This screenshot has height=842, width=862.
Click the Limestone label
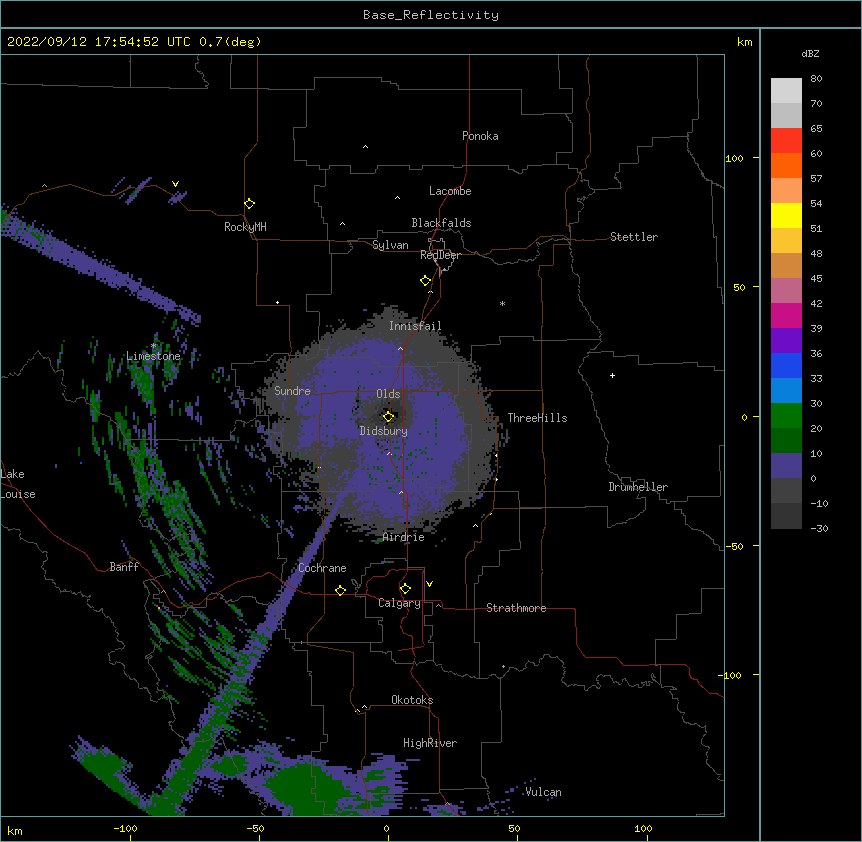153,356
